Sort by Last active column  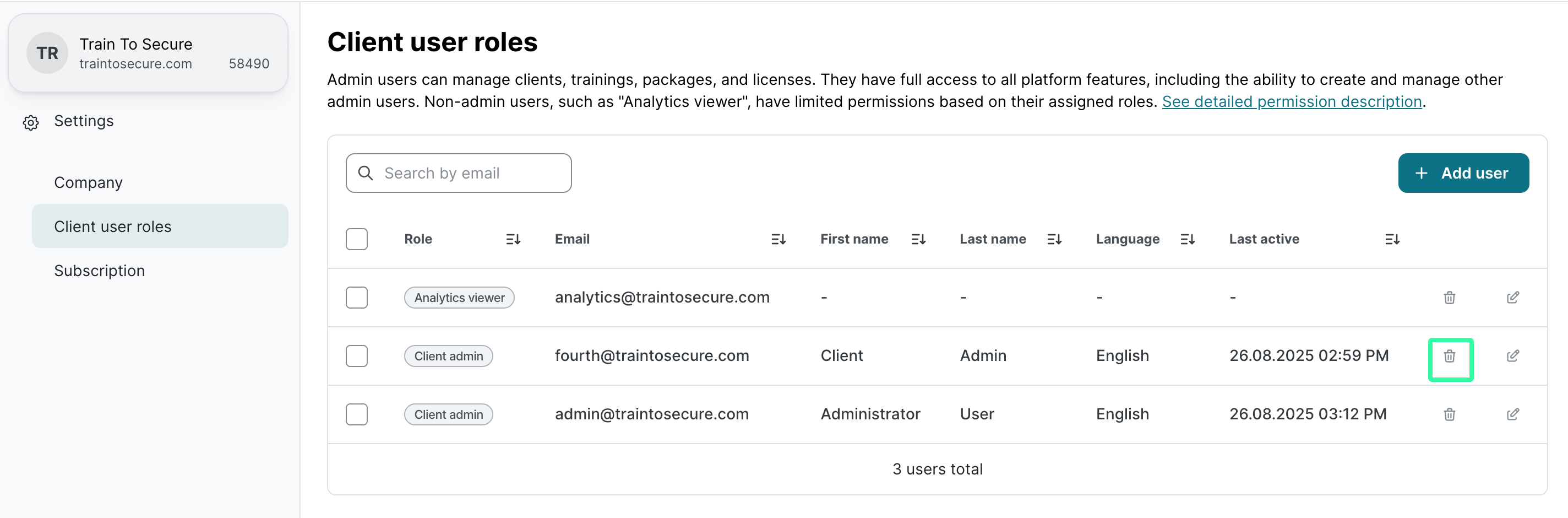(1391, 240)
